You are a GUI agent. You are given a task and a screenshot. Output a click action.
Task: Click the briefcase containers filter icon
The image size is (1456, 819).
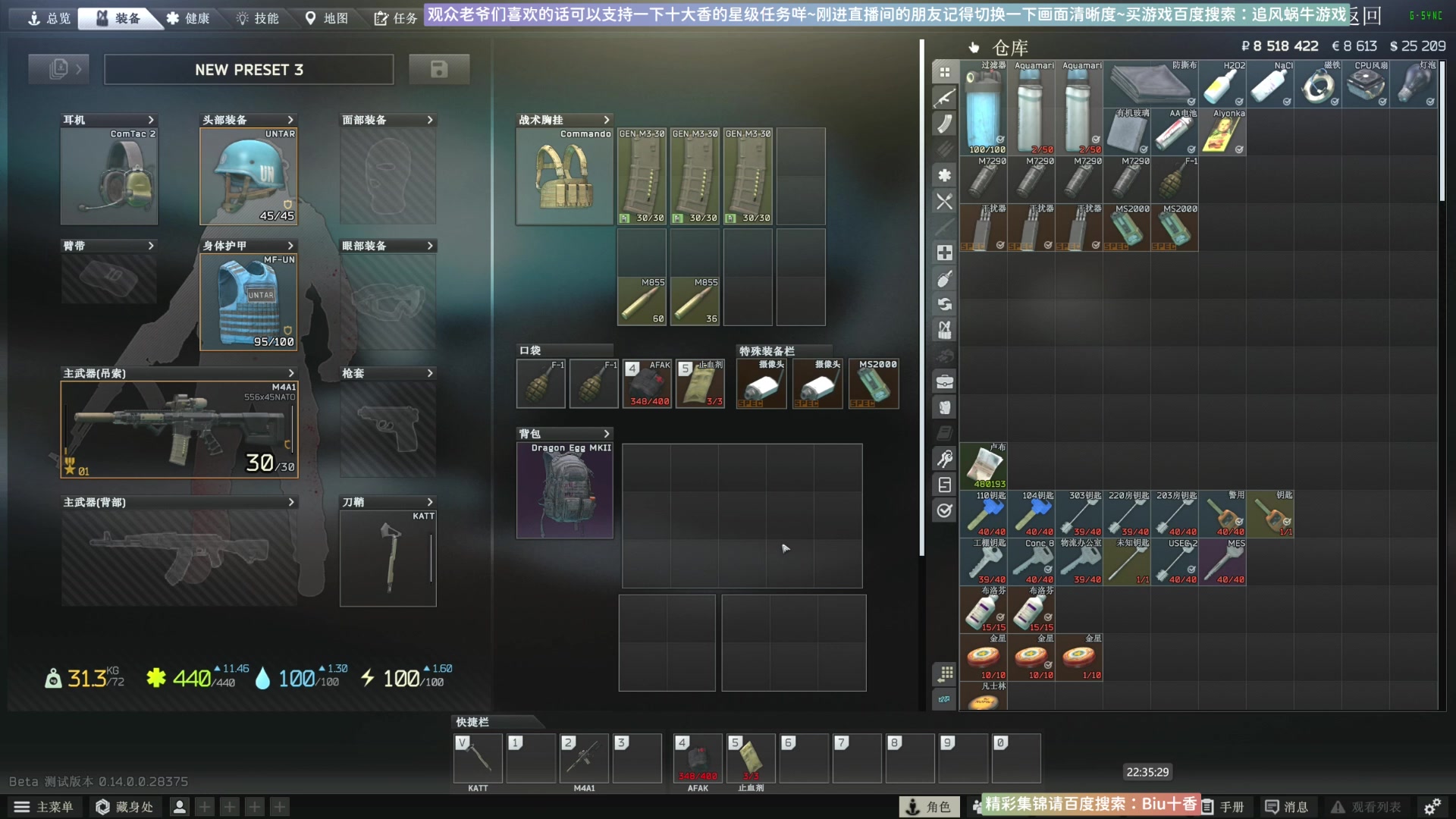944,381
